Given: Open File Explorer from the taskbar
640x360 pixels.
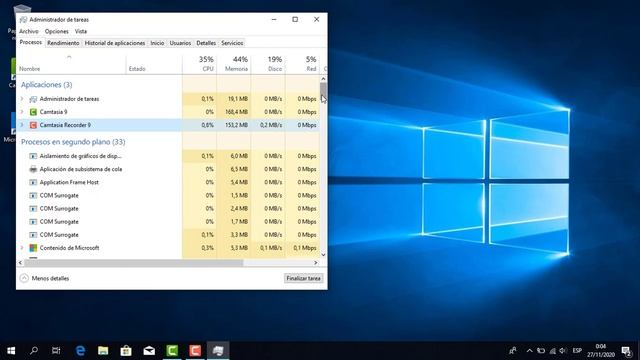Looking at the screenshot, I should tap(103, 351).
